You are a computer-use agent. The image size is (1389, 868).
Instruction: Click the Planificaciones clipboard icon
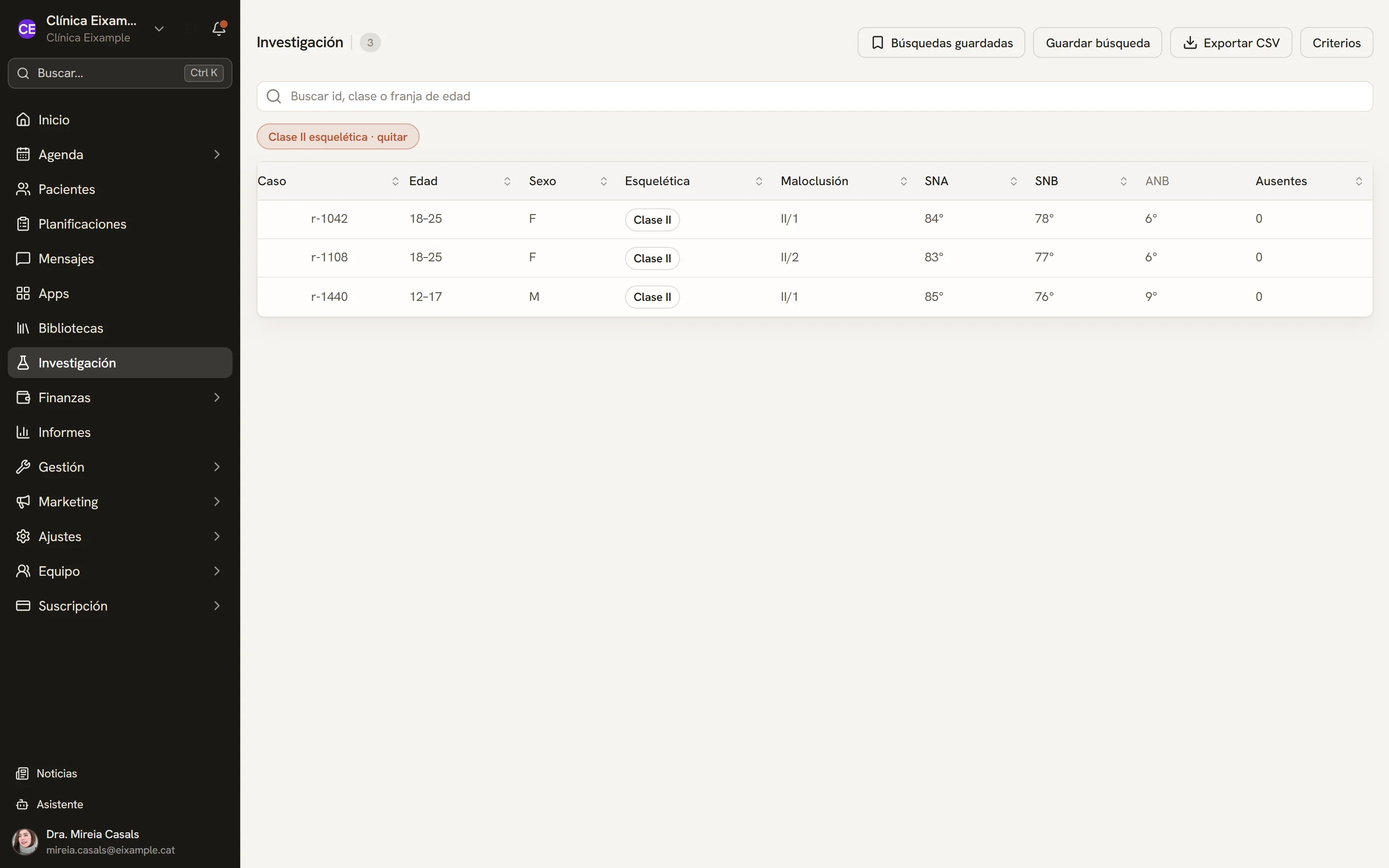point(23,224)
